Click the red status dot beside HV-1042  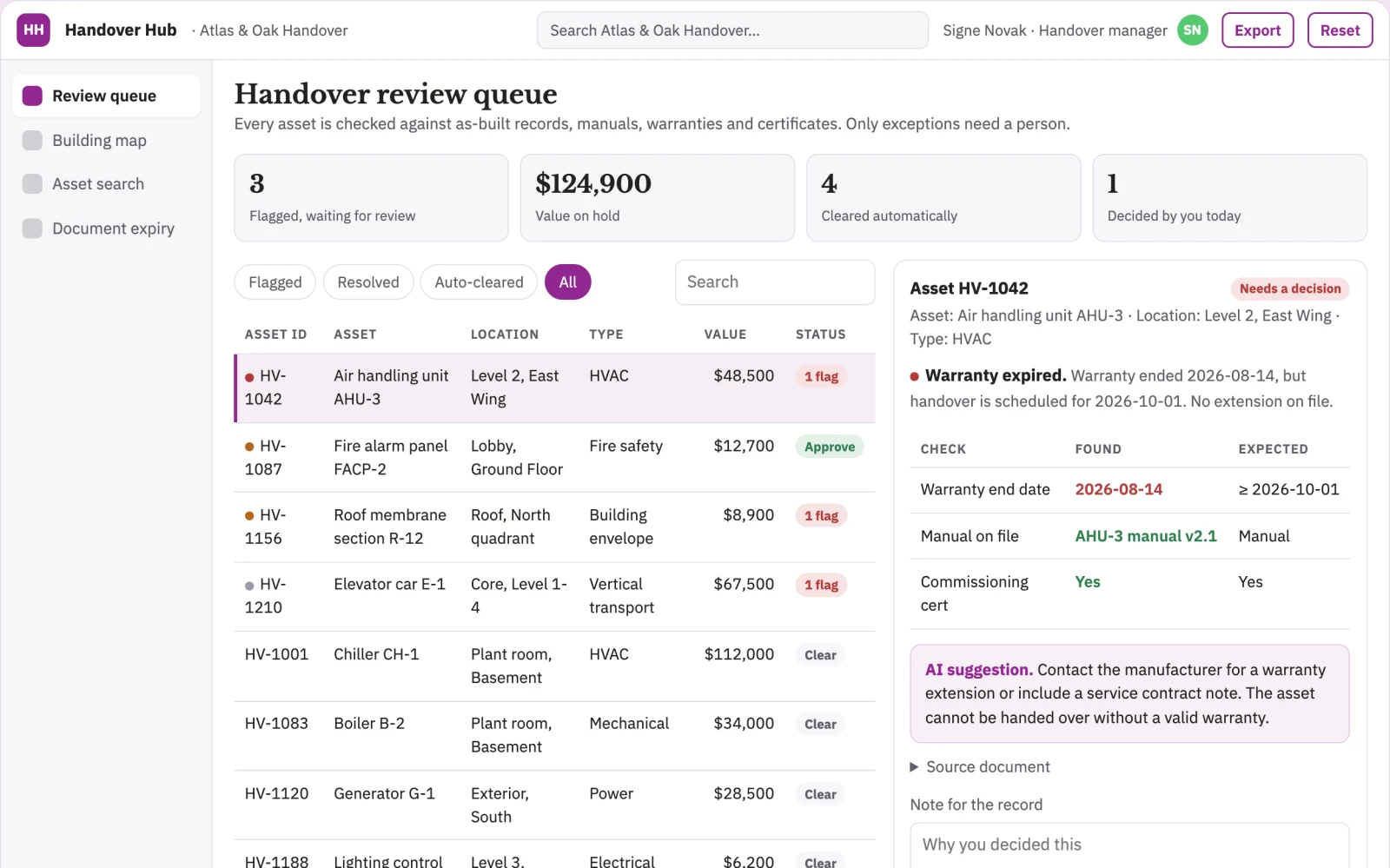tap(249, 377)
